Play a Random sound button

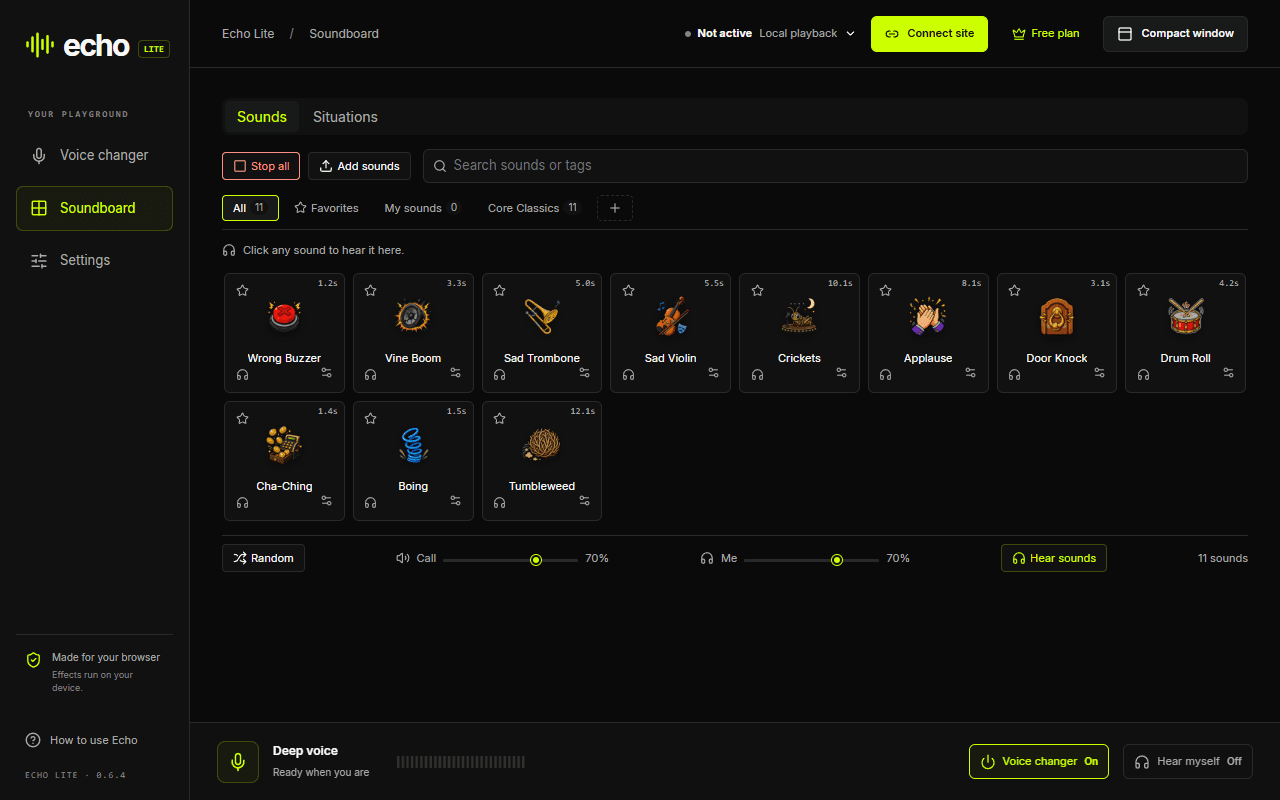(x=263, y=558)
